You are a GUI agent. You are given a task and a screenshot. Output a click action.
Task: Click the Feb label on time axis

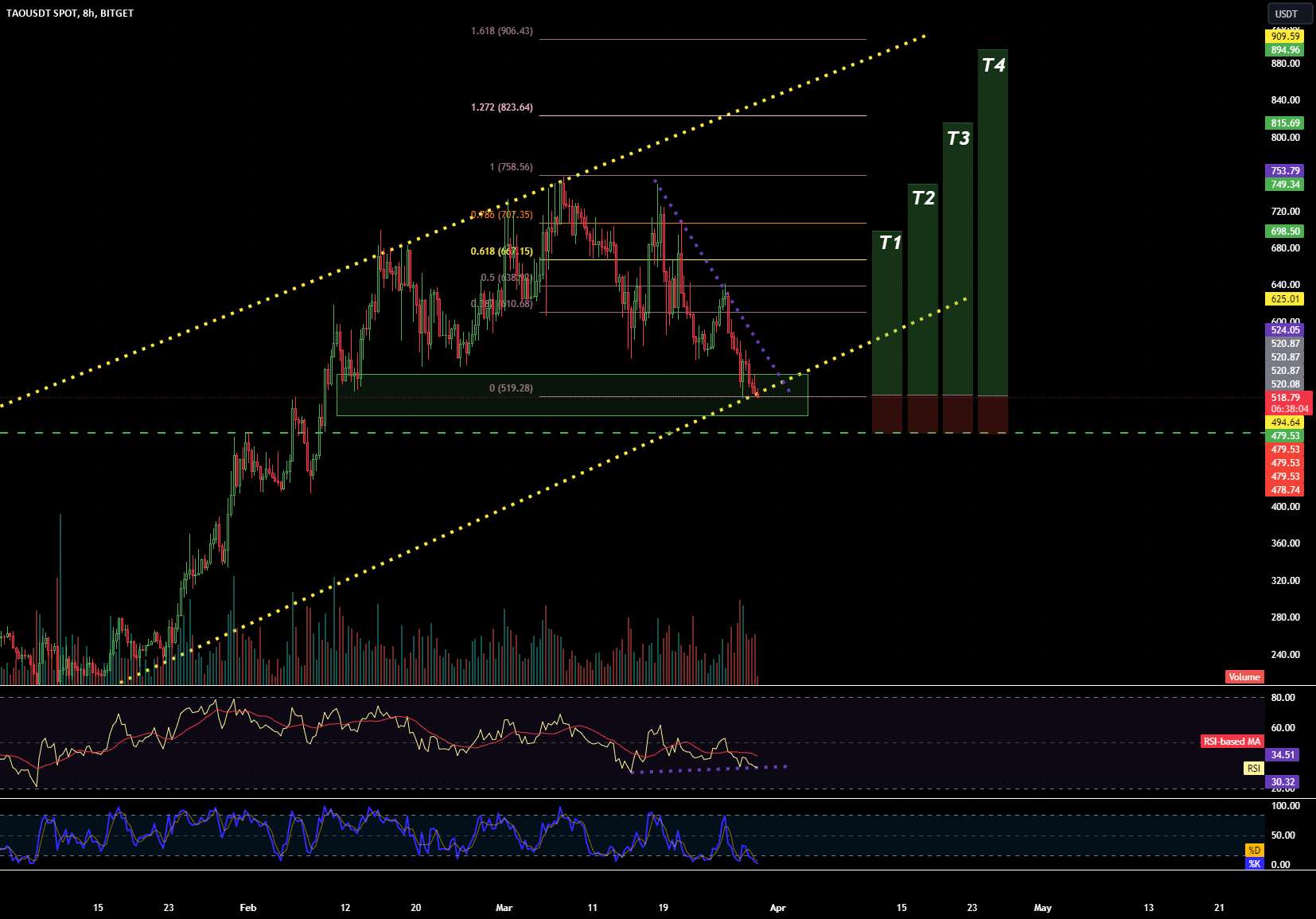[248, 908]
